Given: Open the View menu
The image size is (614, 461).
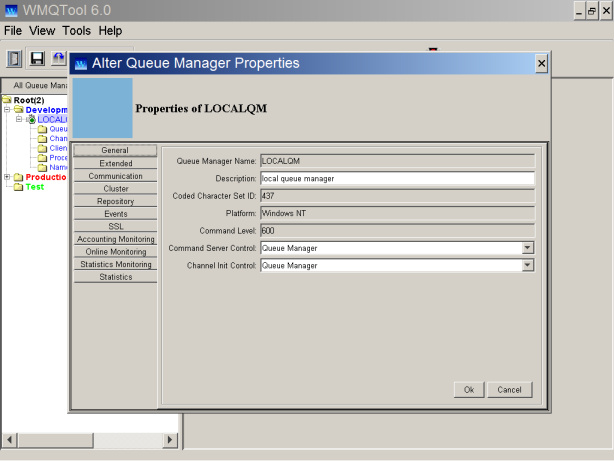Looking at the screenshot, I should (x=42, y=31).
